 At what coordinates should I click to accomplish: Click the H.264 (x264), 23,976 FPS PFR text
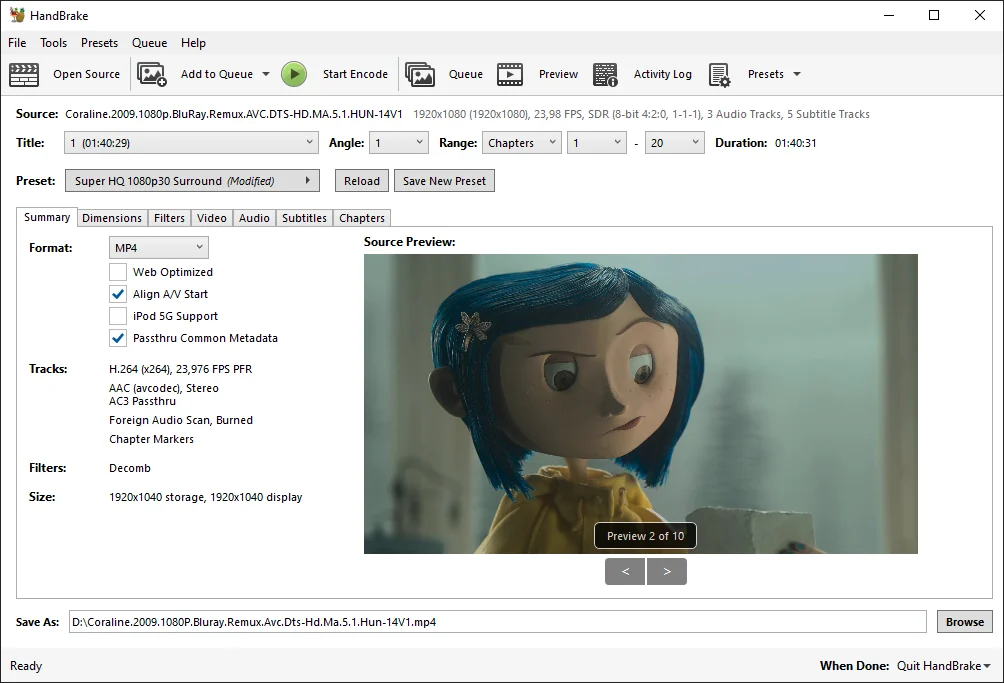tap(181, 369)
